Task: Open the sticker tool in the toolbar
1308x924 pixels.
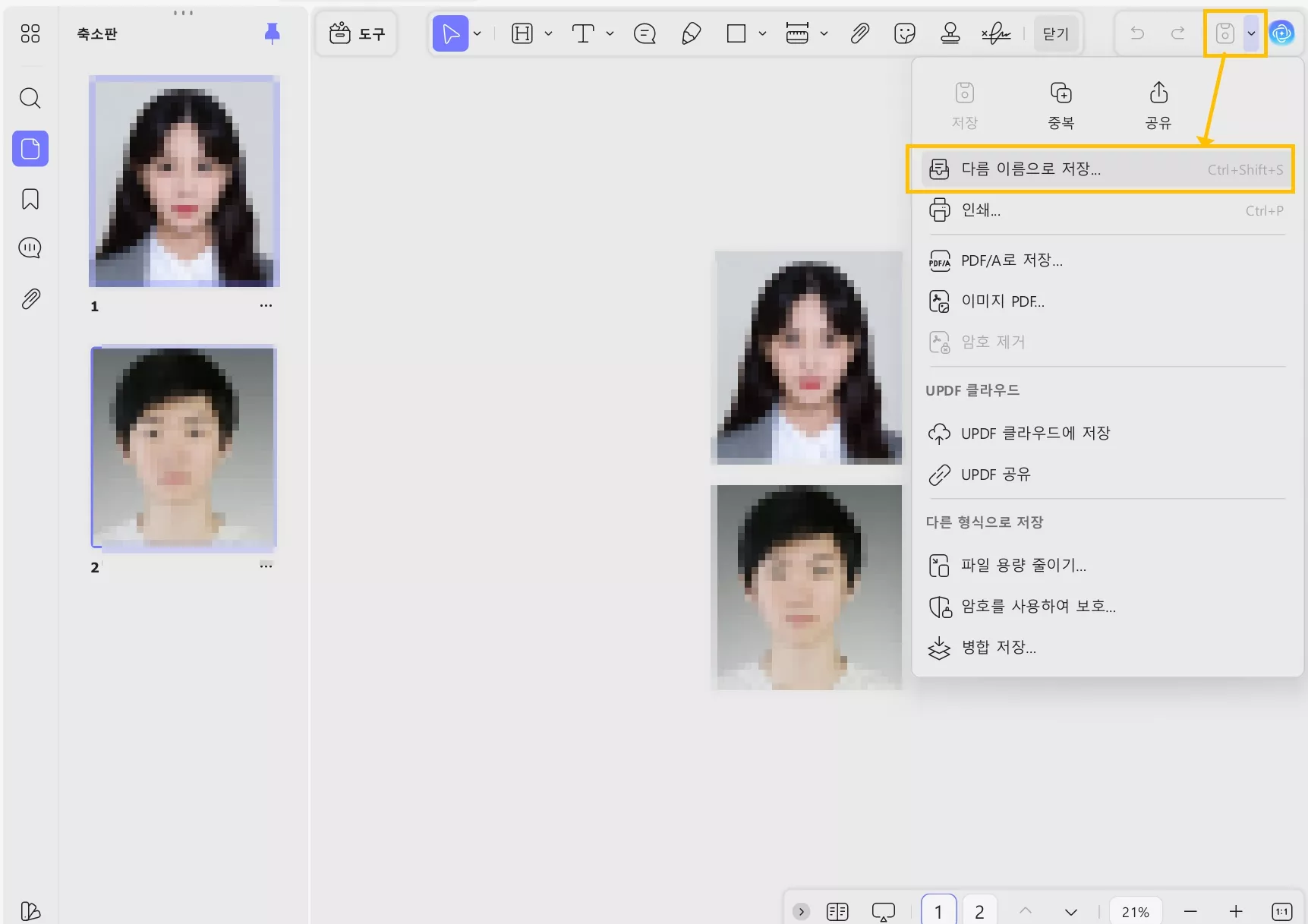Action: (x=905, y=33)
